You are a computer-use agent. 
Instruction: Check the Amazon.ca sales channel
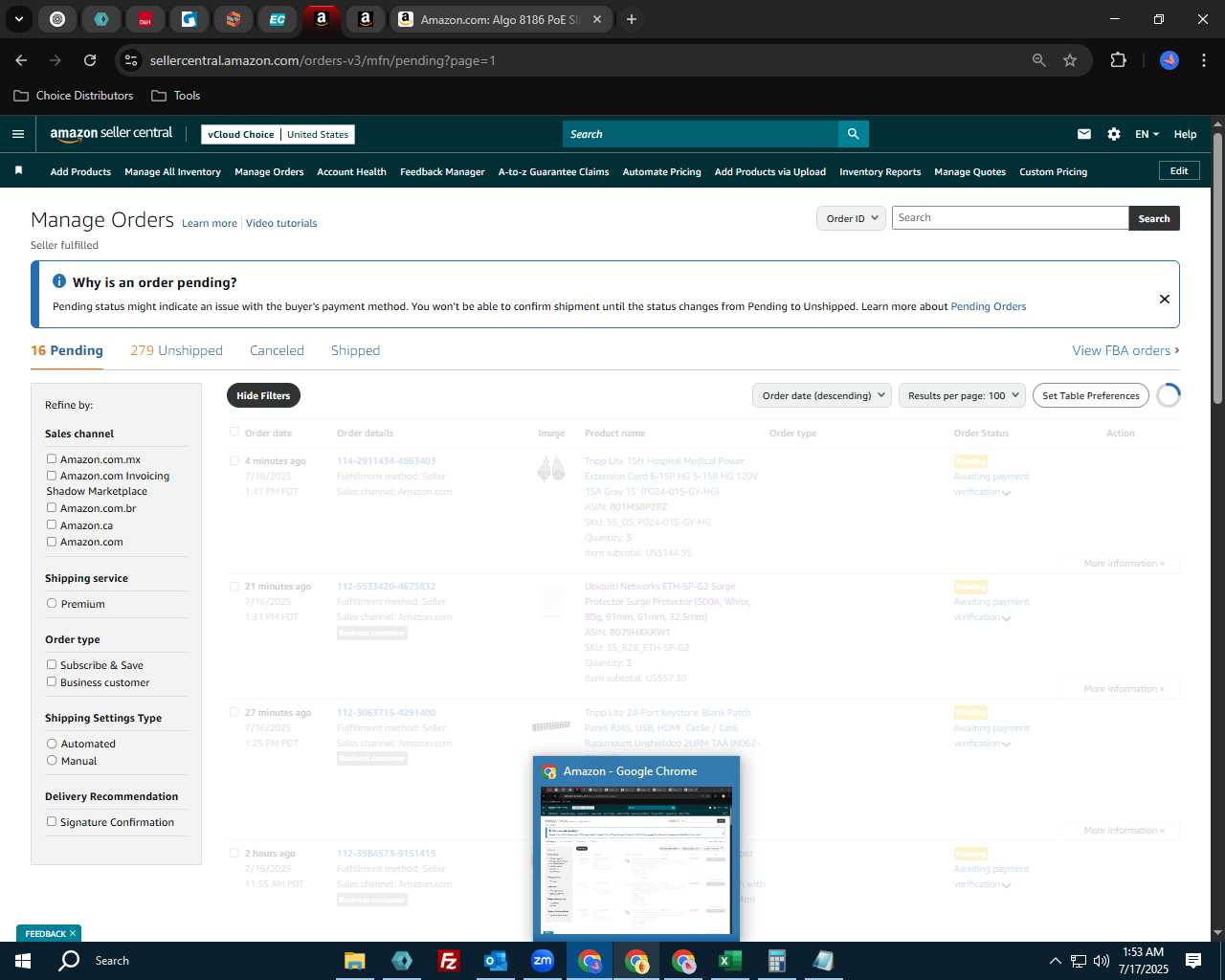(52, 524)
